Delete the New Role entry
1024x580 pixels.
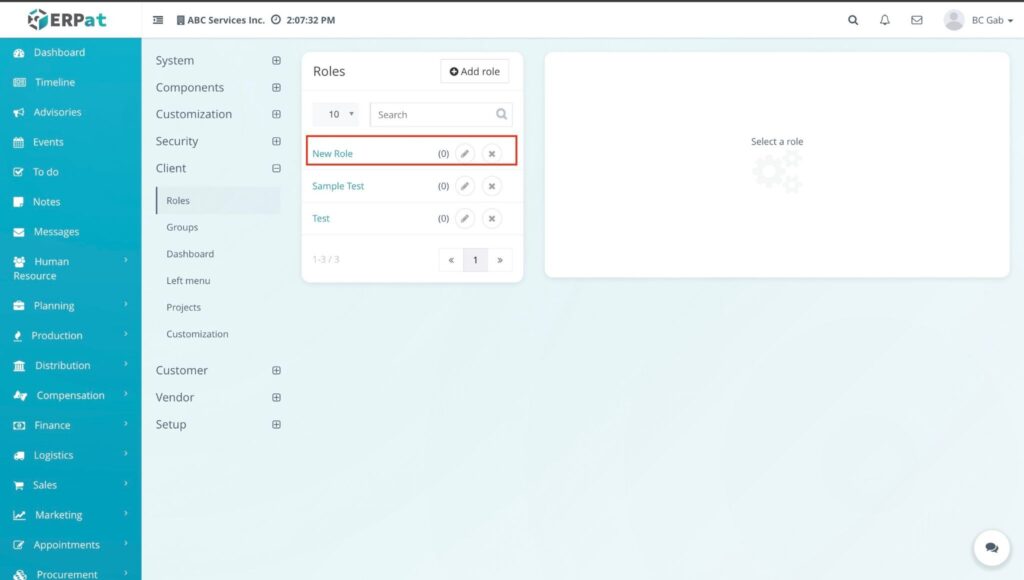point(491,154)
